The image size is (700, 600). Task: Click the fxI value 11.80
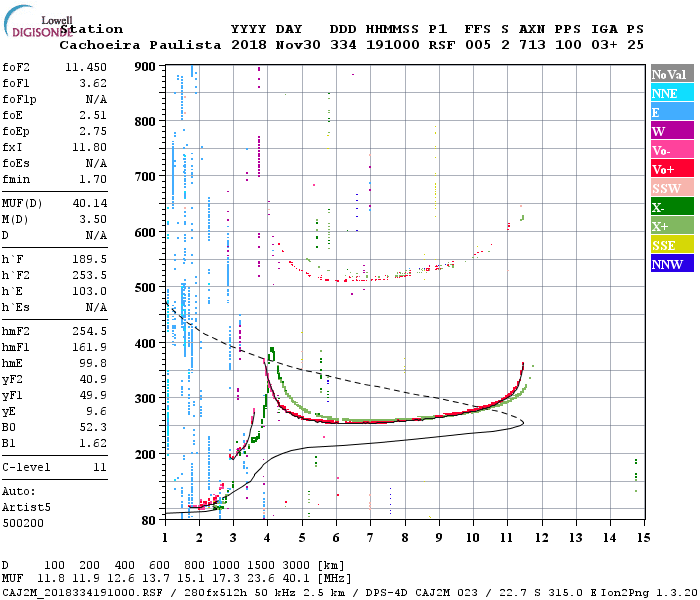click(x=89, y=147)
